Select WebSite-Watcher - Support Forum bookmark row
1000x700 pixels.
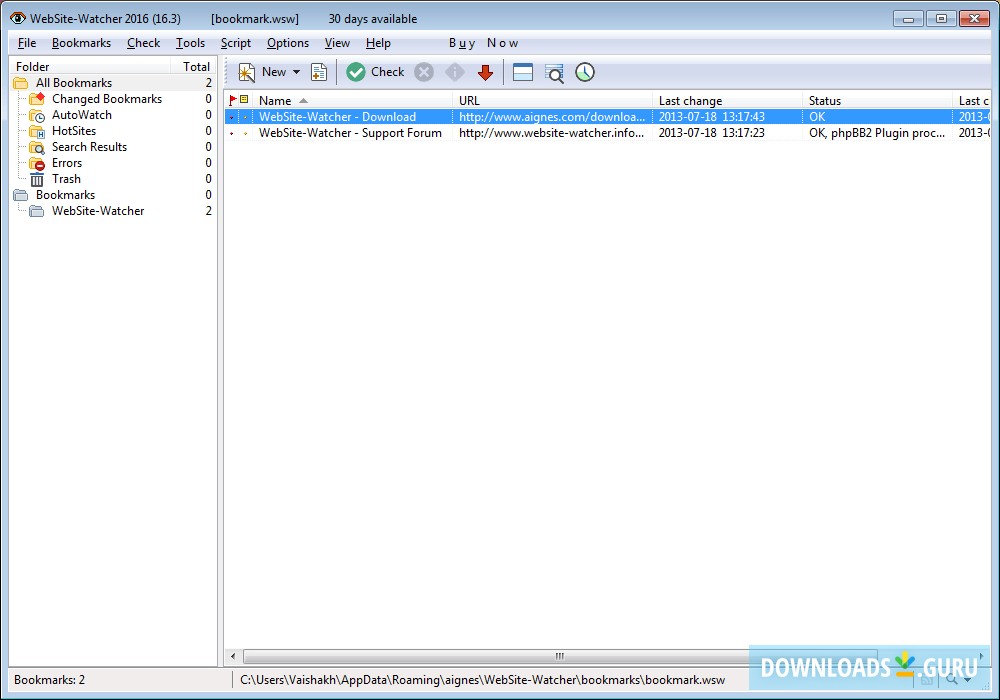point(608,133)
